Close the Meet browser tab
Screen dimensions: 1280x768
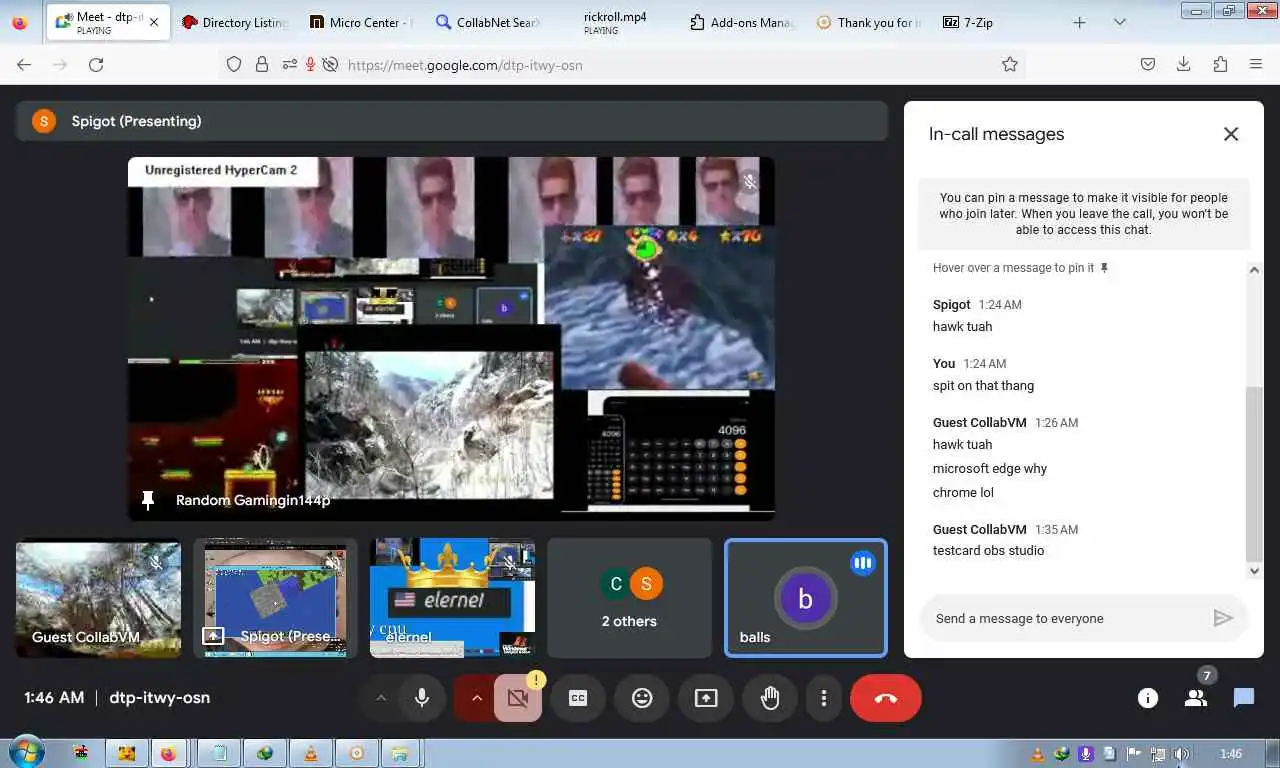[153, 22]
